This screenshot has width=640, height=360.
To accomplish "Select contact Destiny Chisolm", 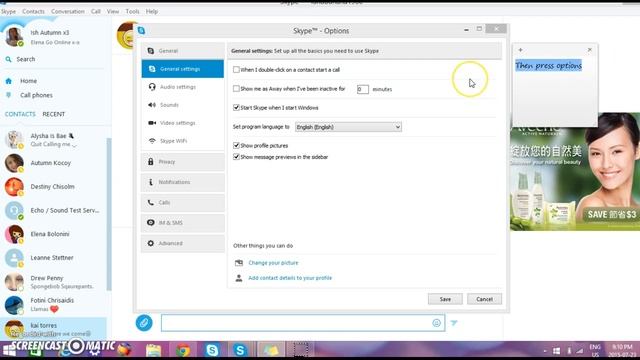I will 53,187.
